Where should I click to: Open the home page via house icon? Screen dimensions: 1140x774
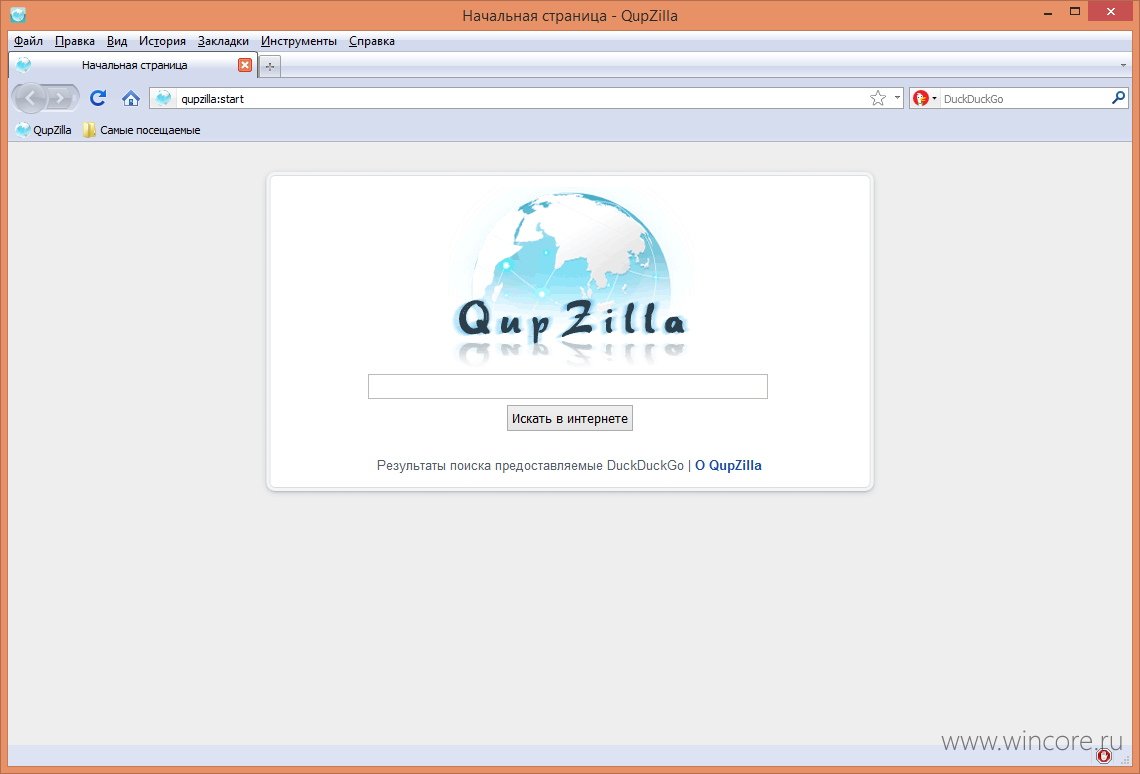tap(131, 98)
